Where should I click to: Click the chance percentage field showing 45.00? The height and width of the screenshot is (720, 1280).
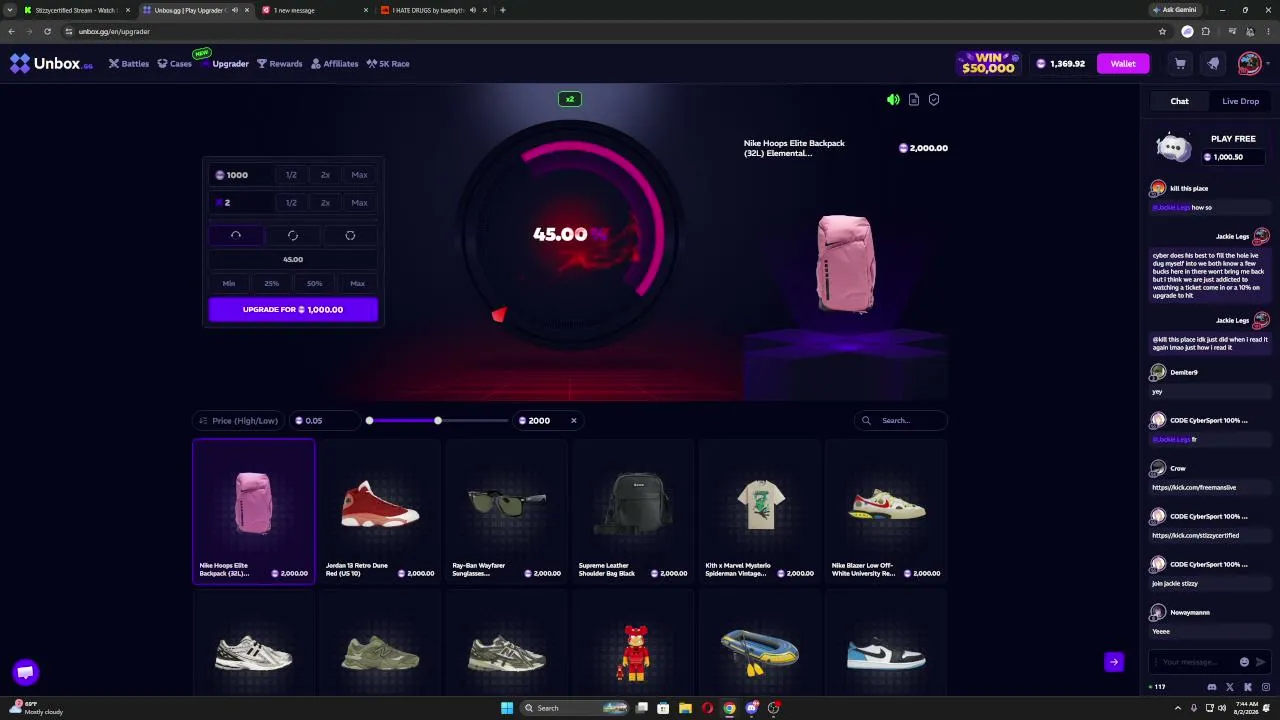click(x=293, y=260)
